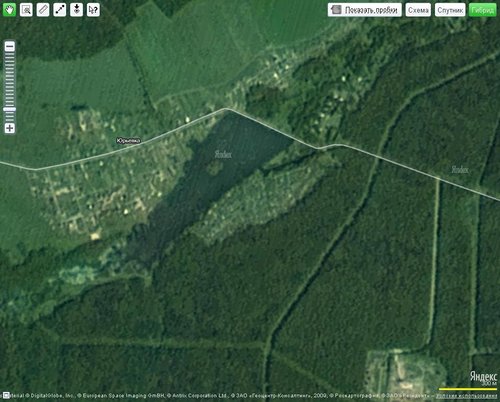Screen dimensions: 500x402
Task: Zoom out with the minus button
Action: [x=10, y=47]
